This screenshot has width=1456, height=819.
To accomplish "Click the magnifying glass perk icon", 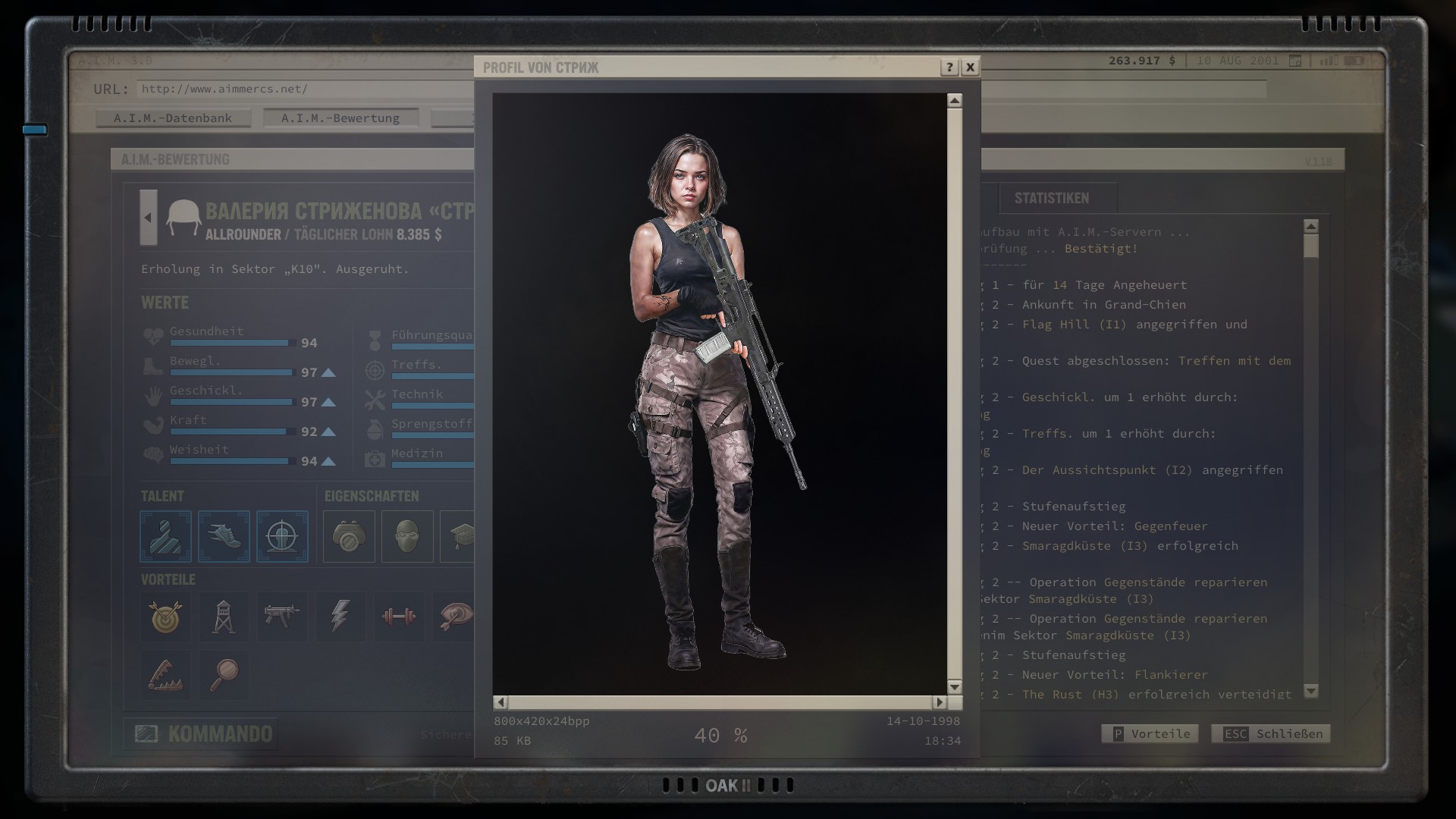I will (x=224, y=674).
